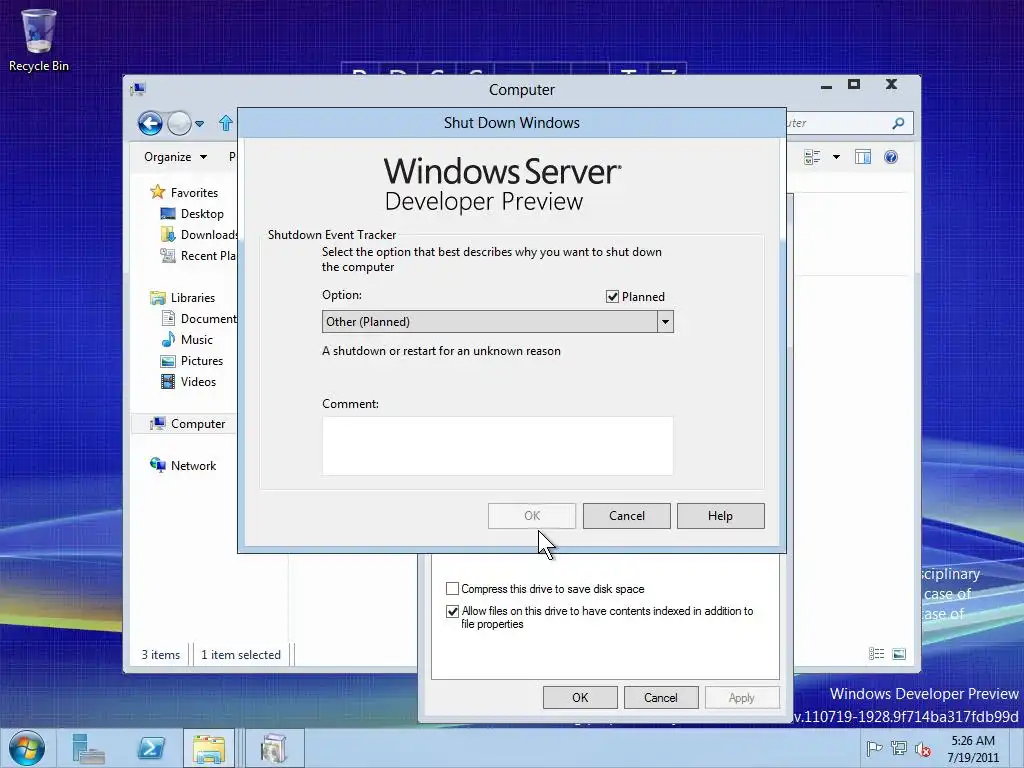Image resolution: width=1024 pixels, height=768 pixels.
Task: Switch to details view icon in status bar
Action: (876, 654)
